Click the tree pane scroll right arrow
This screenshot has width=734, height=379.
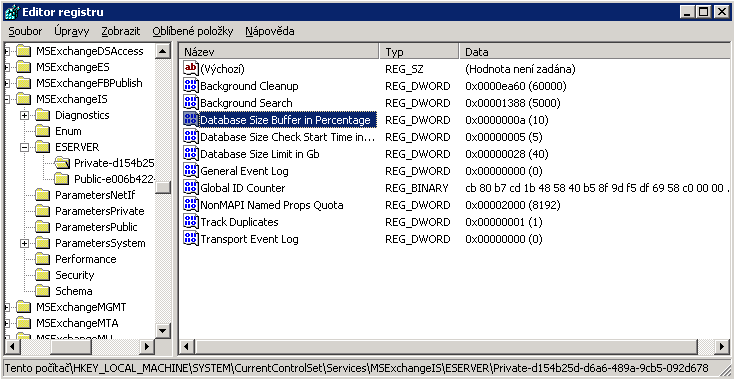147,347
